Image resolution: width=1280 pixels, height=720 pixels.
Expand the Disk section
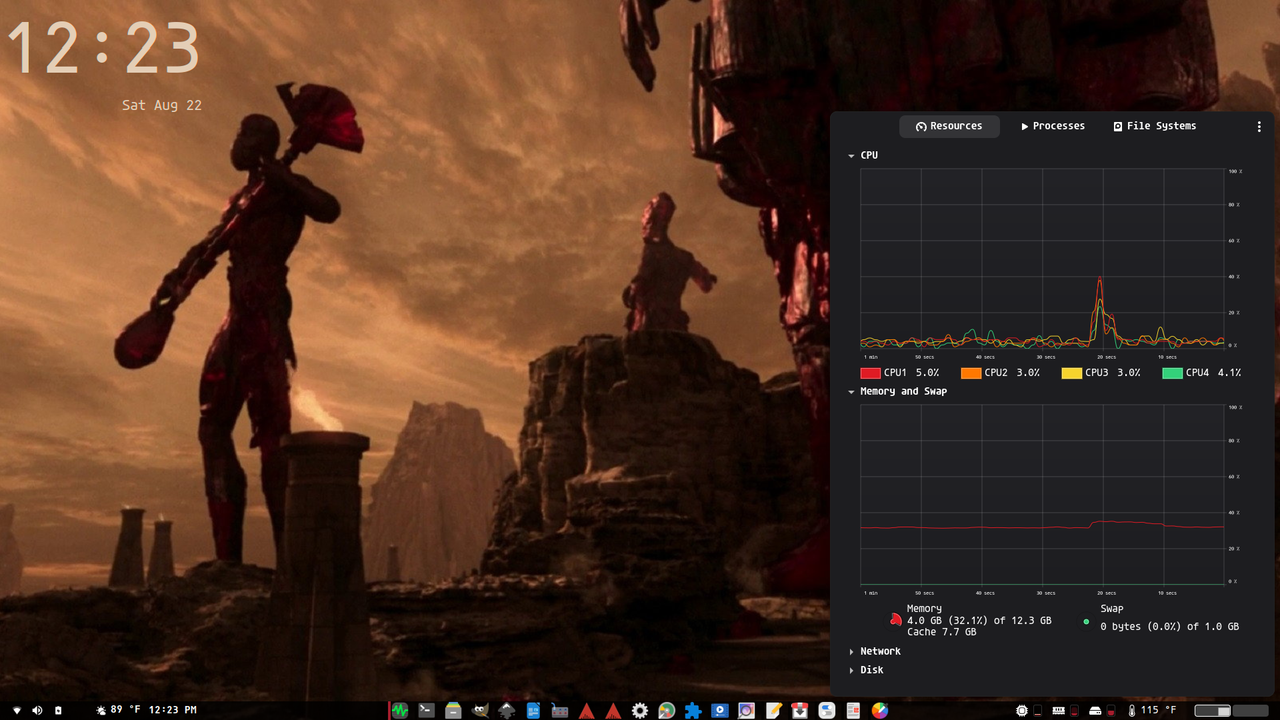pos(851,671)
